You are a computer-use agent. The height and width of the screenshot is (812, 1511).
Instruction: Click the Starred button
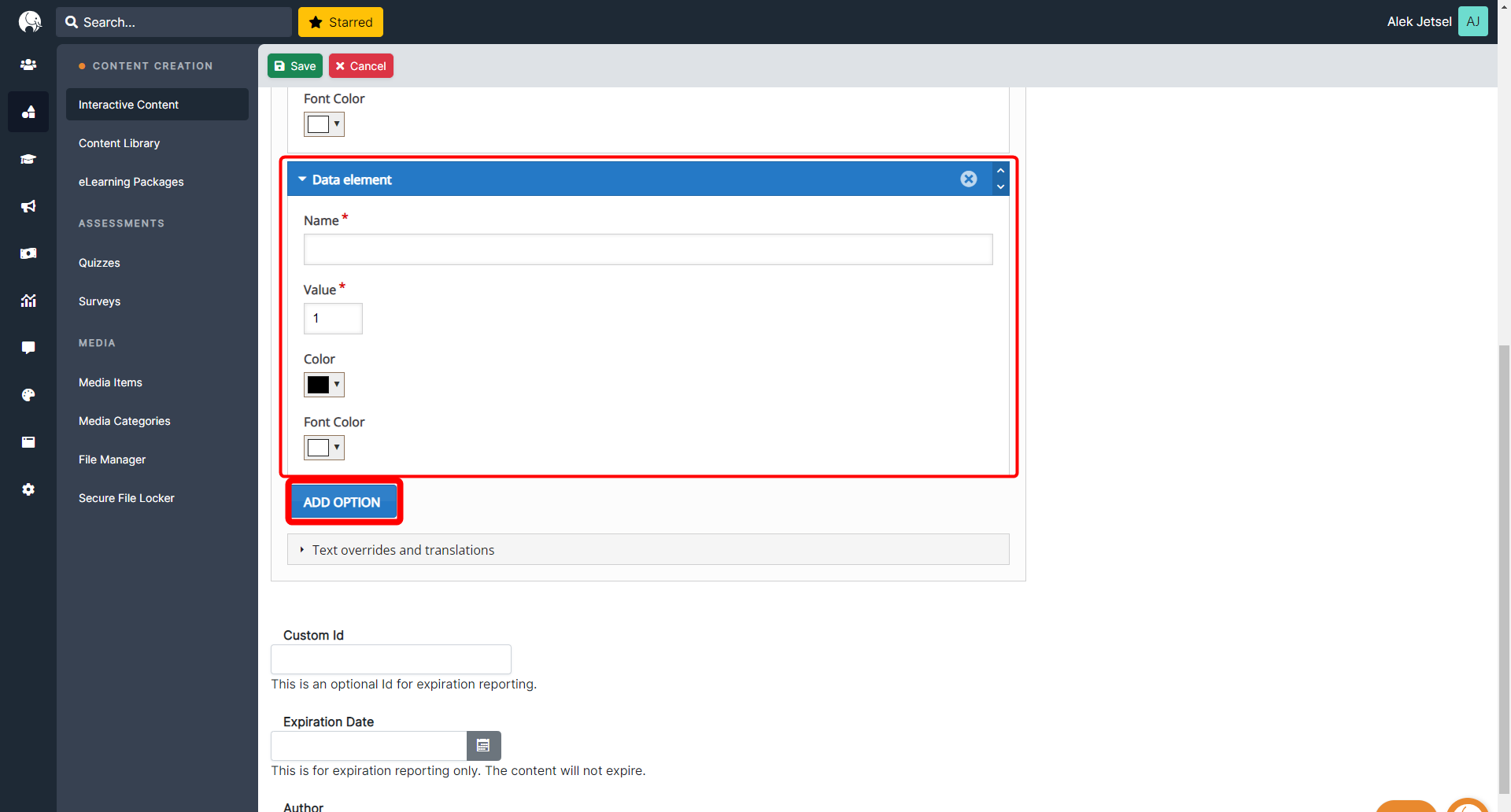coord(341,22)
